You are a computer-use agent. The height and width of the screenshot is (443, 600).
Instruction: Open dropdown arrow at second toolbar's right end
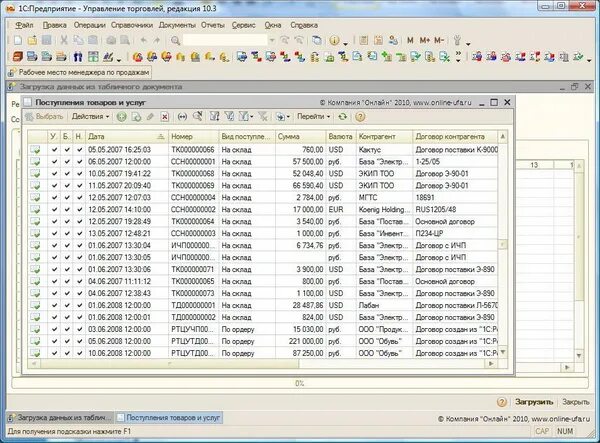point(589,60)
